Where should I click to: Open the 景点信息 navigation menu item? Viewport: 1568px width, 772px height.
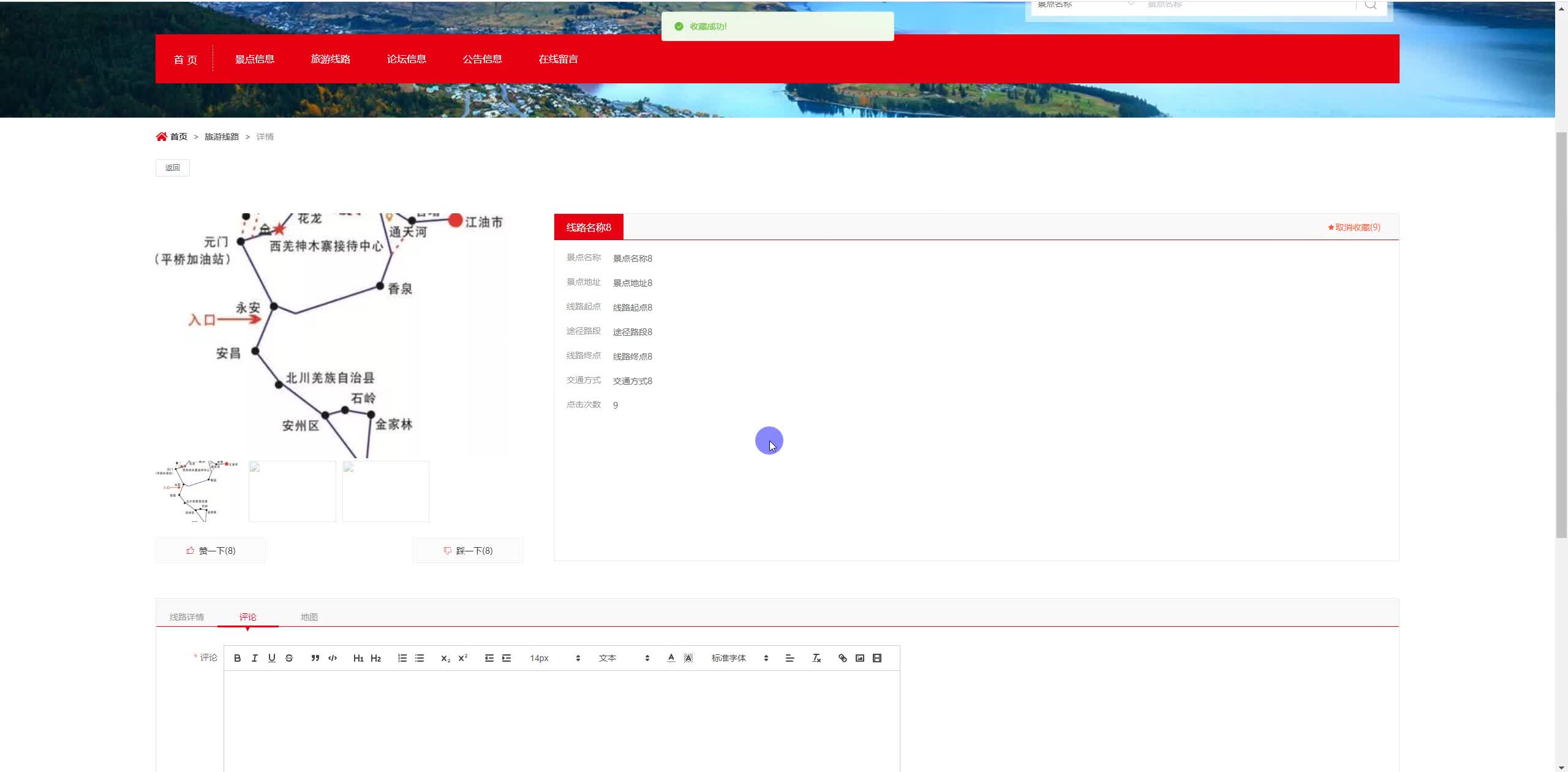[255, 59]
